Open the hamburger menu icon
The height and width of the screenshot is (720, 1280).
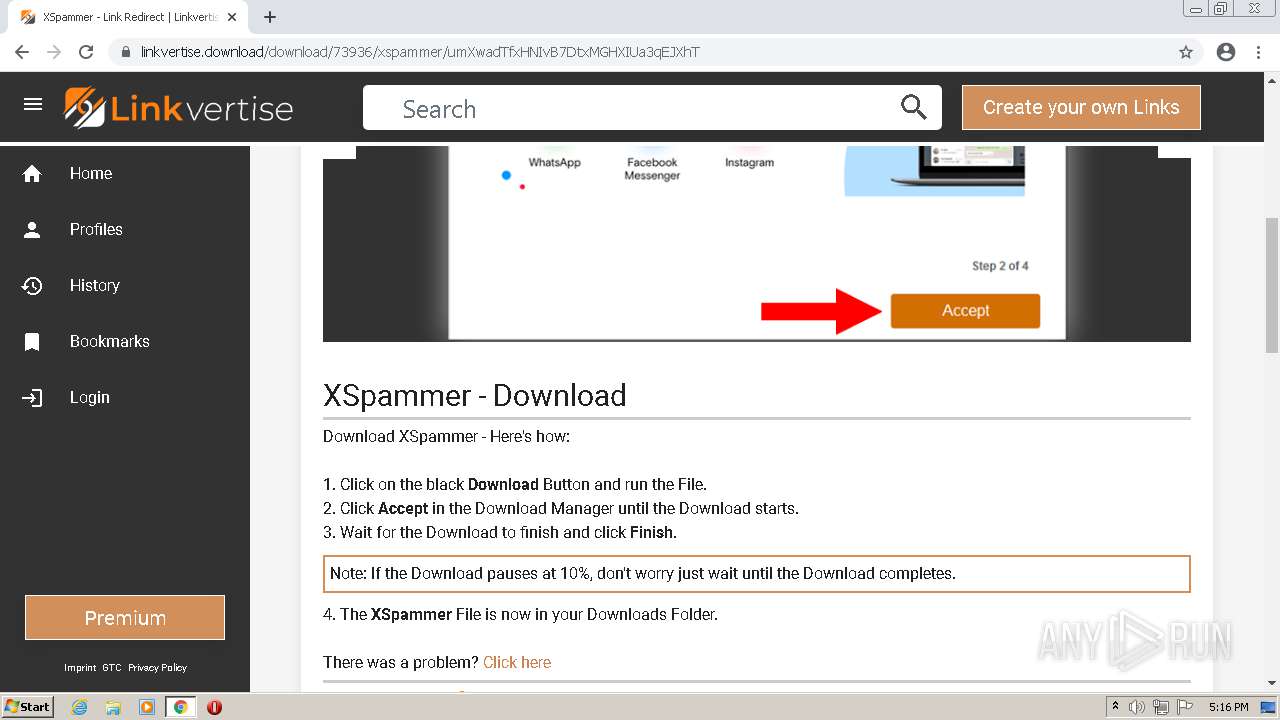(x=33, y=104)
